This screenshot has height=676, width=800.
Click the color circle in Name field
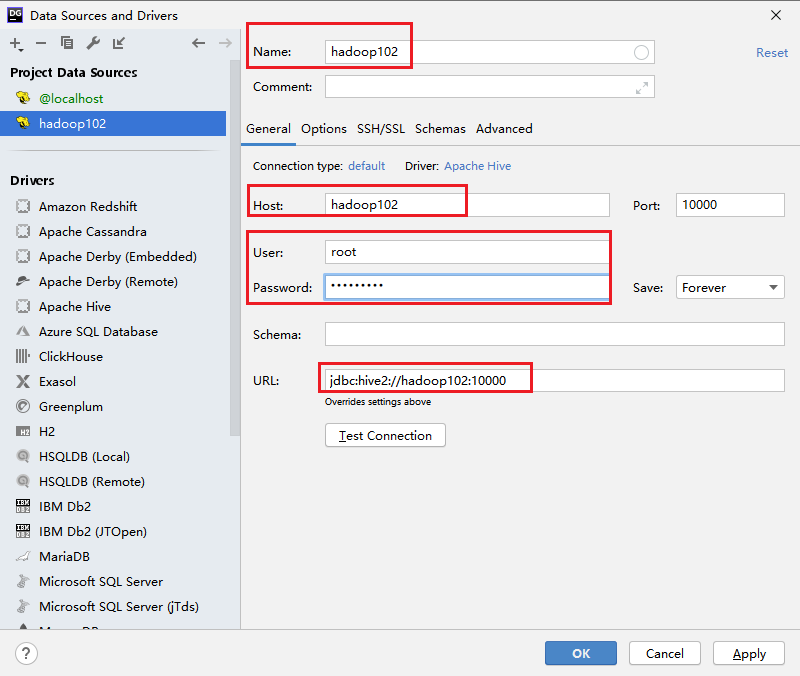[x=641, y=52]
